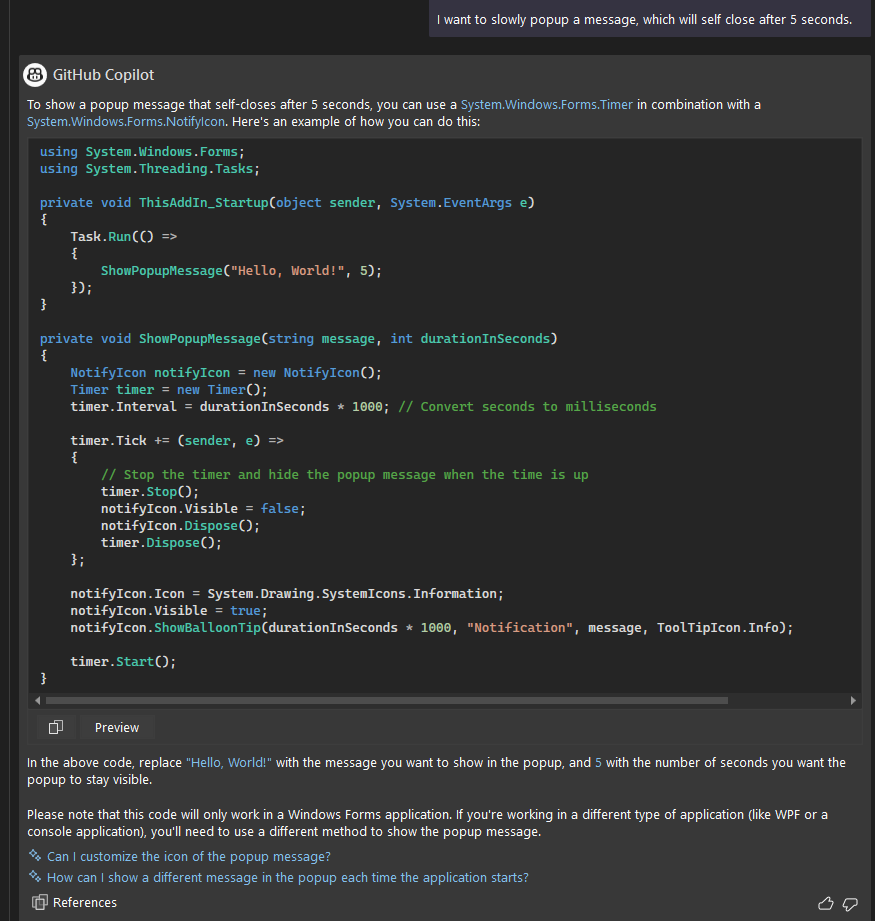Click the GitHub Copilot avatar icon

(35, 75)
